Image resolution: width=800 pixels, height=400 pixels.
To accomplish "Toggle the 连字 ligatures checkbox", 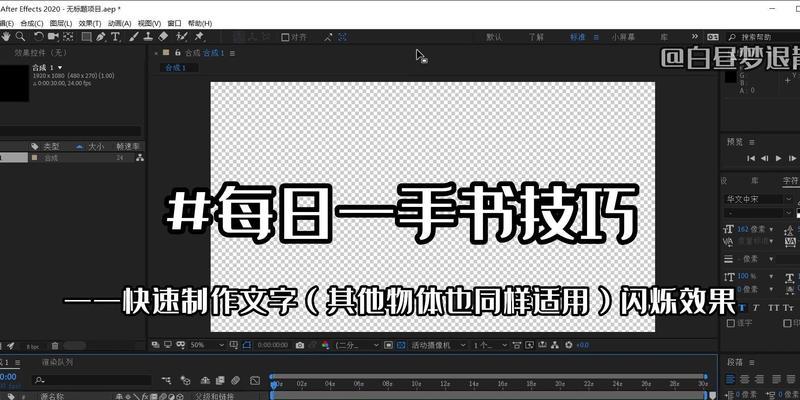I will click(x=731, y=323).
